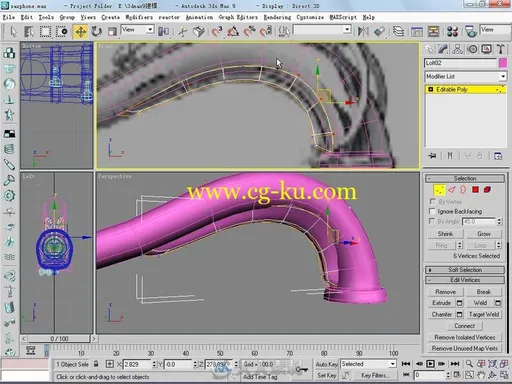Toggle the Selection Lock padlock
Image resolution: width=512 pixels, height=384 pixels.
click(x=96, y=364)
